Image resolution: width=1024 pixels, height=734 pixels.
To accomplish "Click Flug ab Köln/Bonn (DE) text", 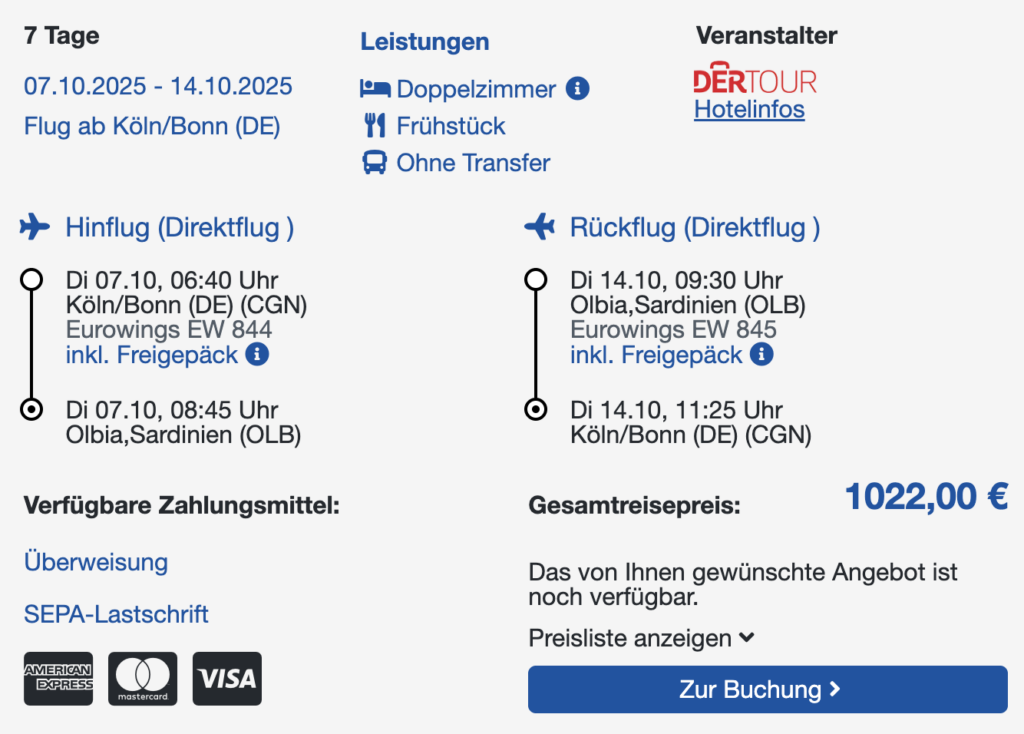I will point(152,126).
